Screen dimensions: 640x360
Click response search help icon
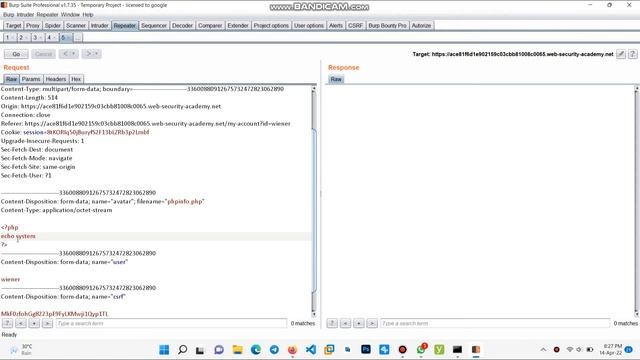(x=332, y=323)
